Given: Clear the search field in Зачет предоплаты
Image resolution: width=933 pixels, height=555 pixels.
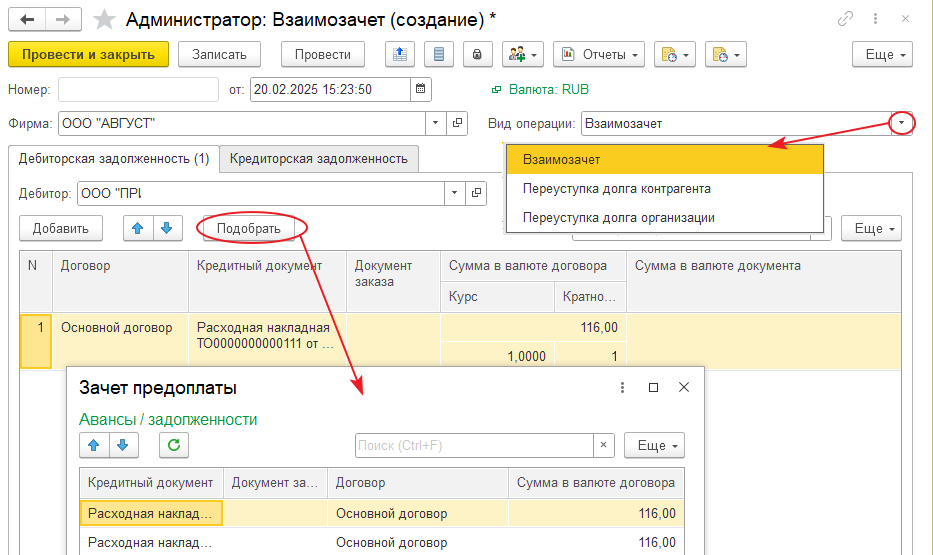Looking at the screenshot, I should pos(604,445).
